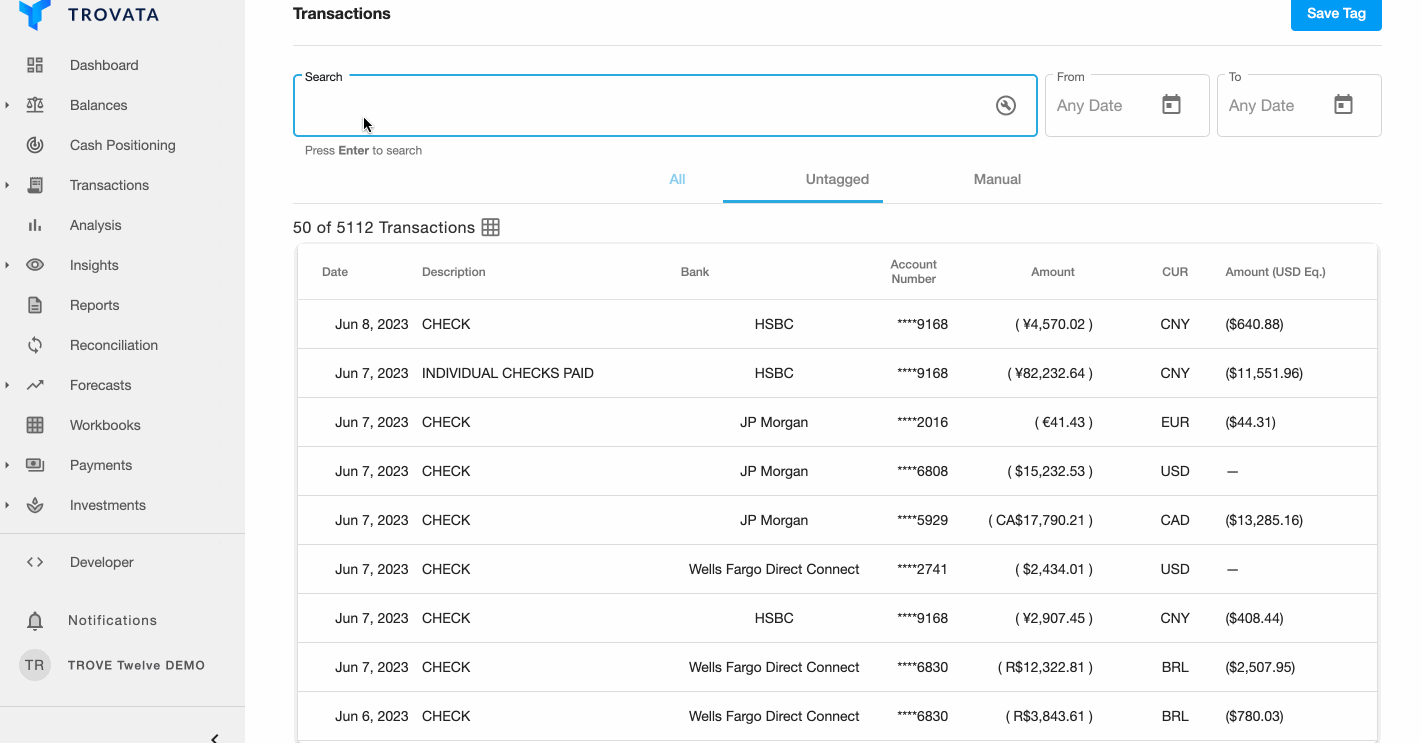Click the Save Tag button
Image resolution: width=1422 pixels, height=743 pixels.
(1336, 14)
